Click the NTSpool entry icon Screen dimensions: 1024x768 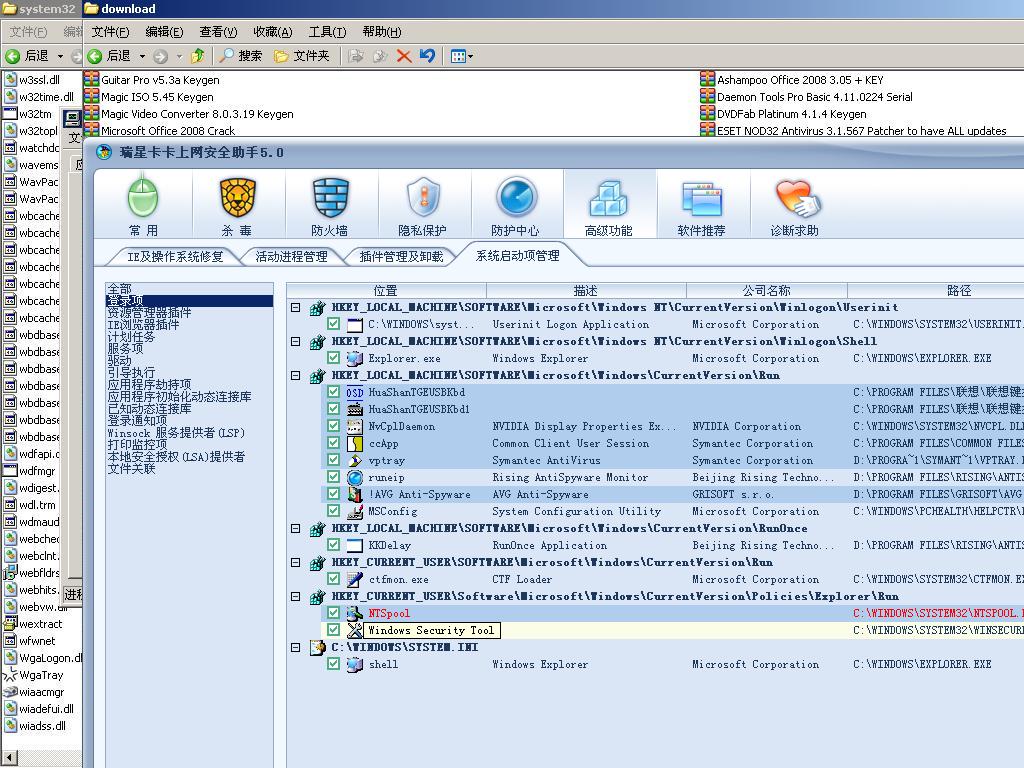(355, 613)
